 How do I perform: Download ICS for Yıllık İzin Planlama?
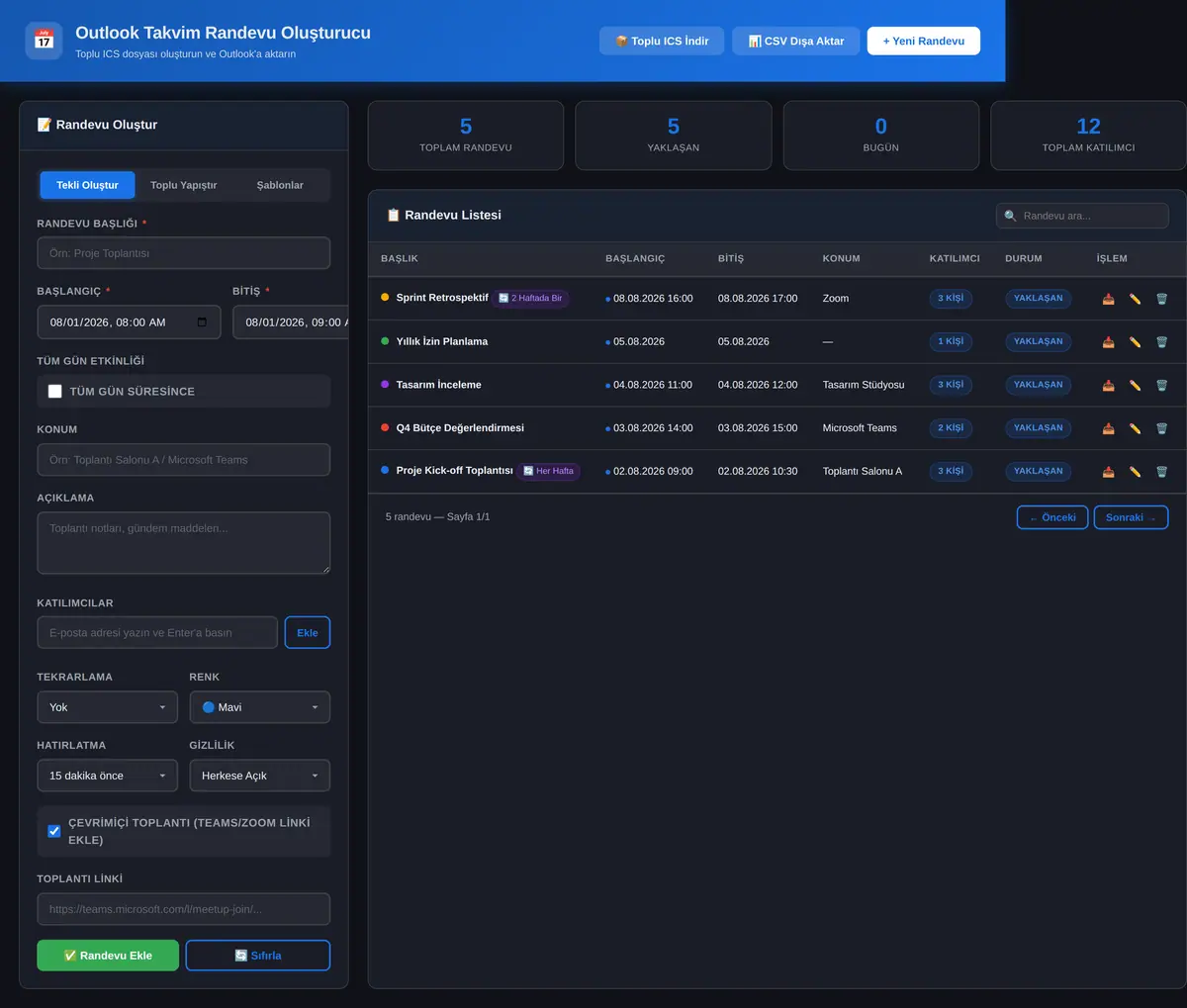tap(1108, 342)
